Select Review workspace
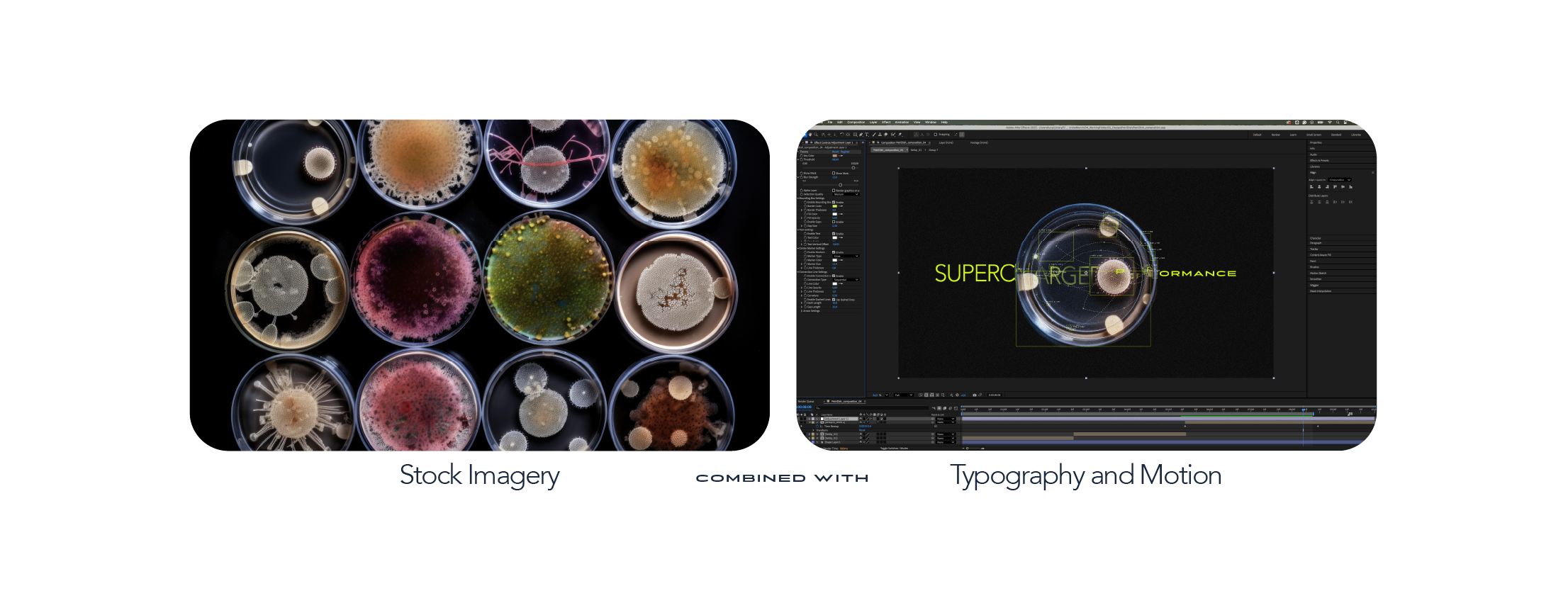 (x=1276, y=135)
